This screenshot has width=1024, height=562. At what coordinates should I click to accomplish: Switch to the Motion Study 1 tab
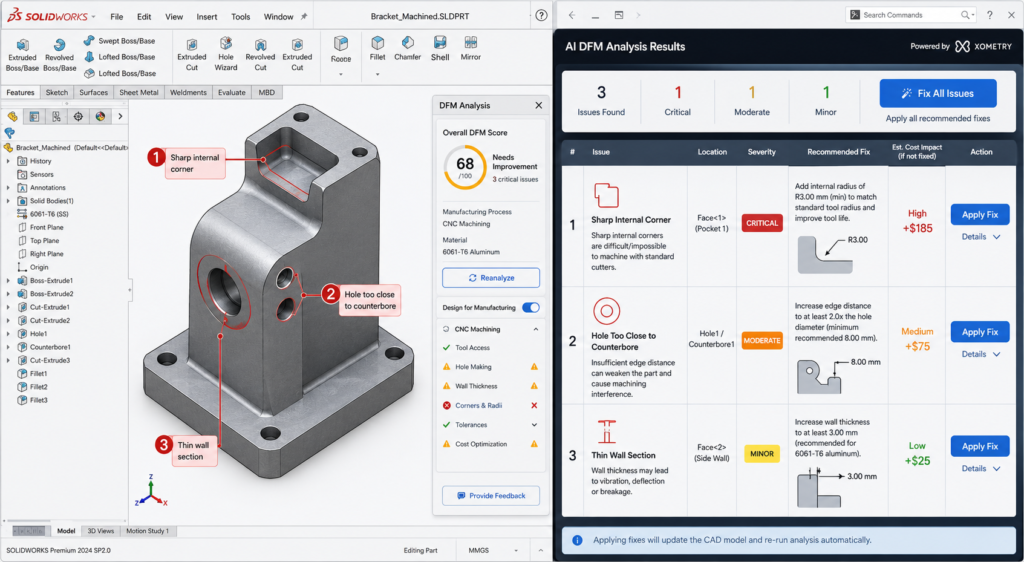click(148, 531)
